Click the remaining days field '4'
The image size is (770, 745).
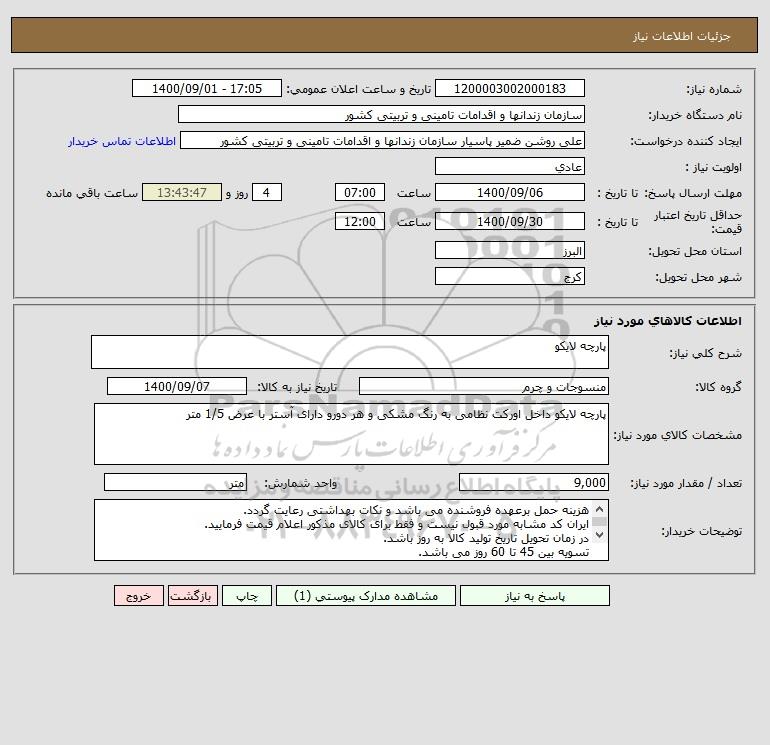pos(267,193)
